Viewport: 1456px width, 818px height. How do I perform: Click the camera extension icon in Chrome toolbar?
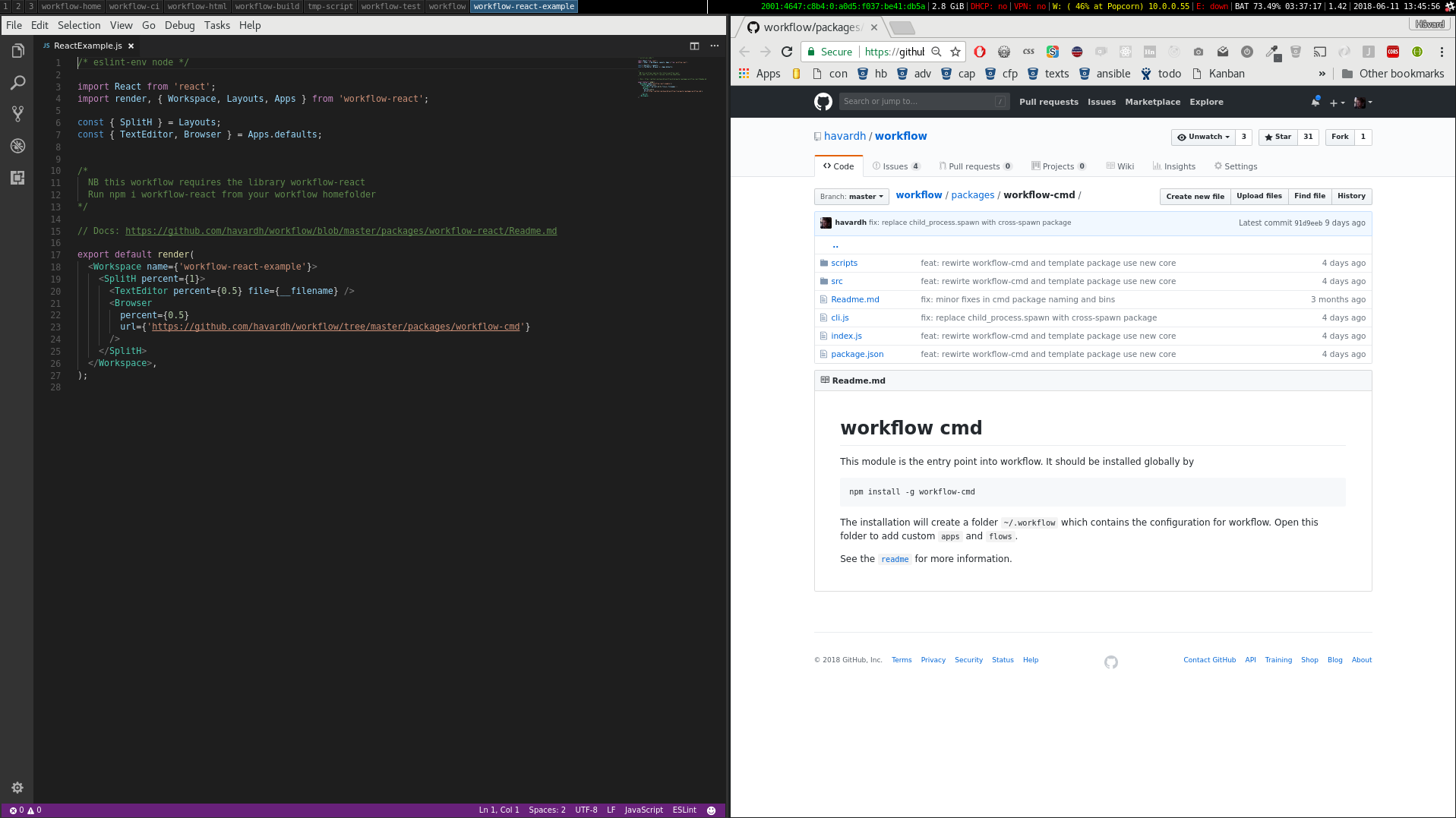[x=1199, y=52]
